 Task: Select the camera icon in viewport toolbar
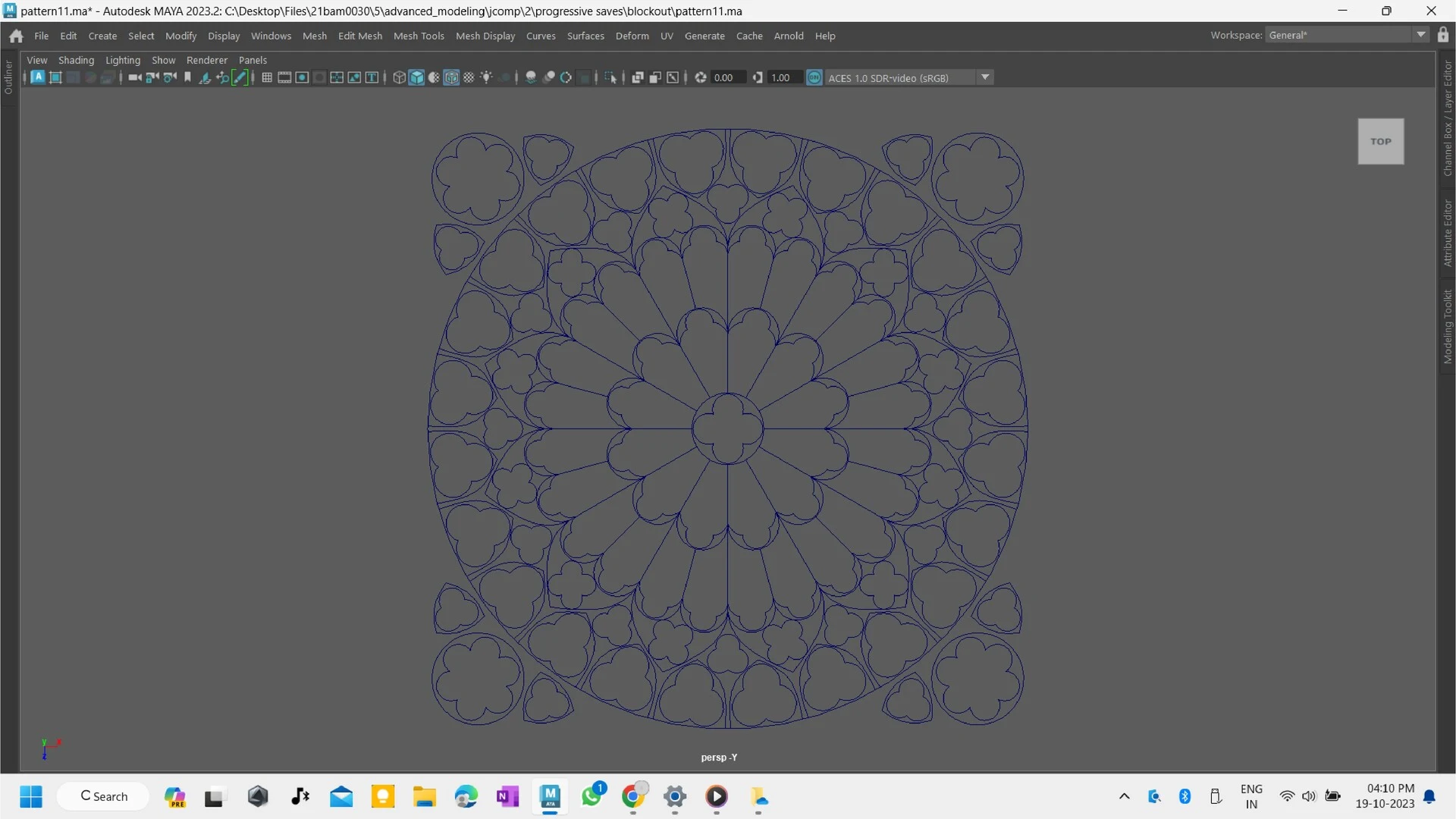coord(134,77)
